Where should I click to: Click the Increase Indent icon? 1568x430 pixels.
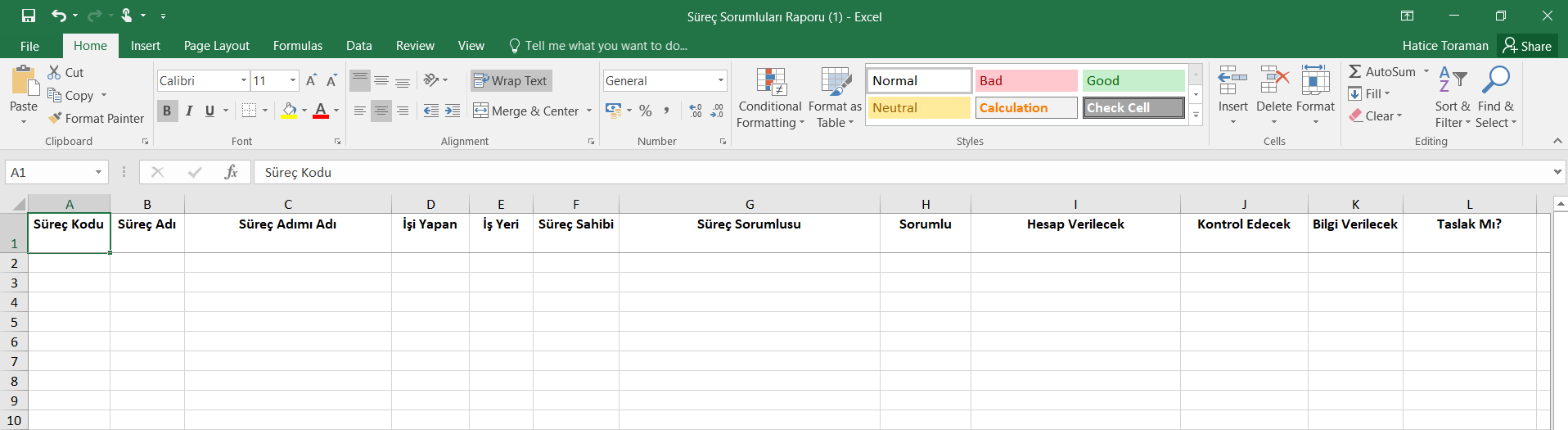pyautogui.click(x=453, y=111)
